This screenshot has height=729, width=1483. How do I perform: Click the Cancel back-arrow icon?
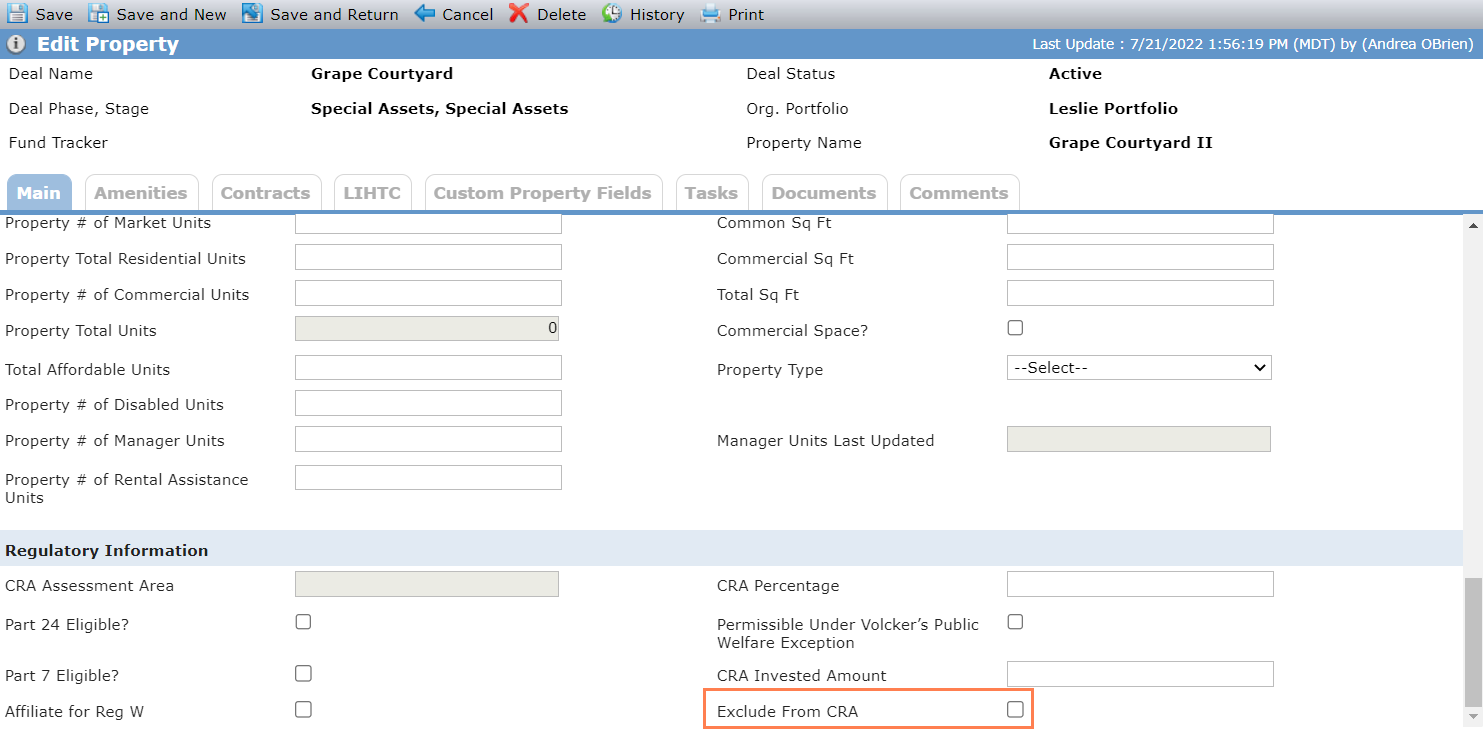click(x=425, y=14)
